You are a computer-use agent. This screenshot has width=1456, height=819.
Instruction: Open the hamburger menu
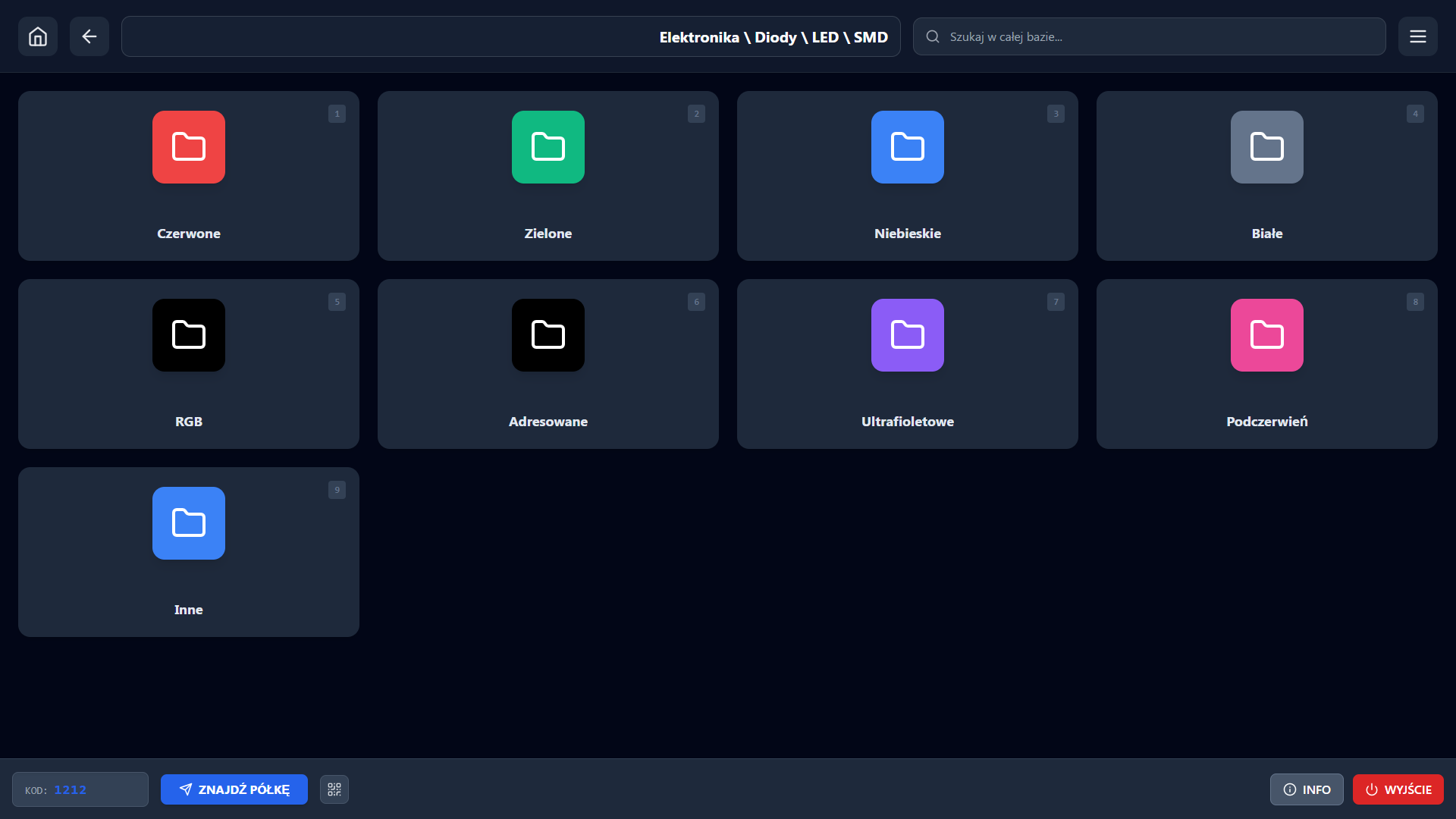click(x=1417, y=36)
